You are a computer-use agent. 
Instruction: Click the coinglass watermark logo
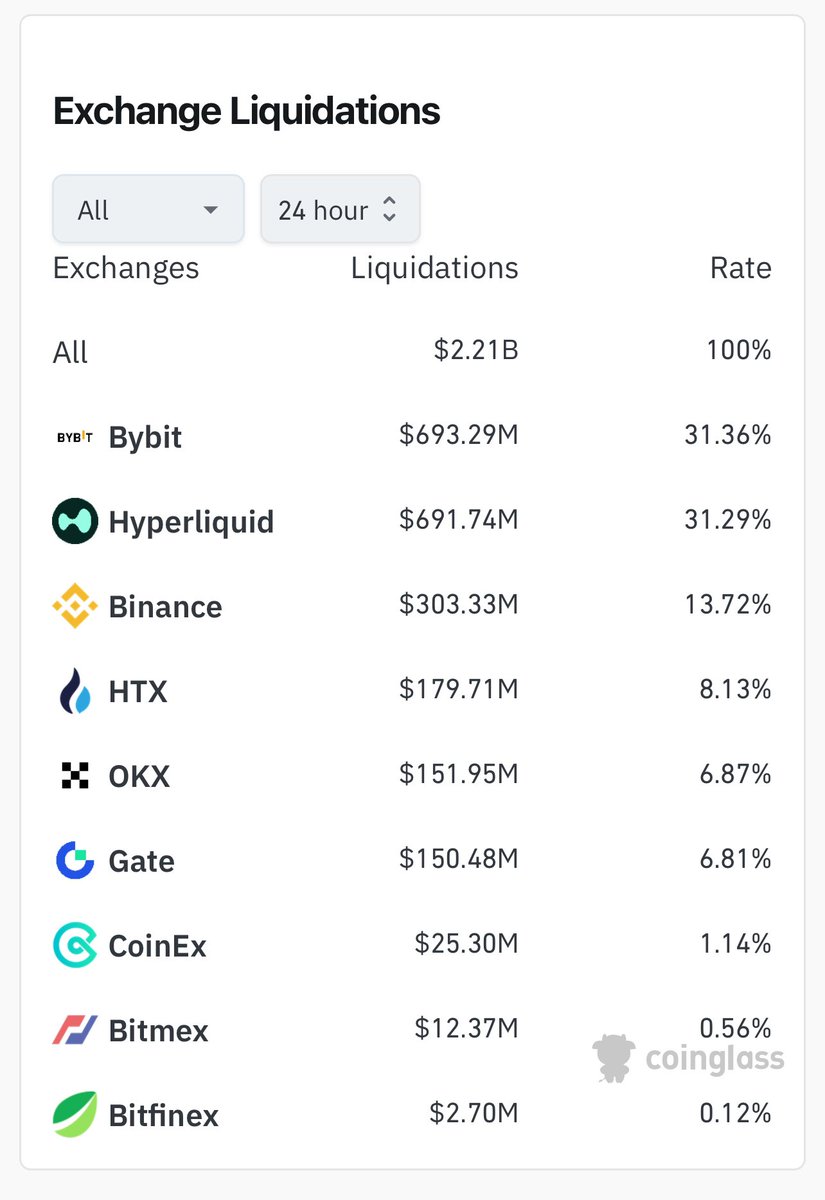coord(688,1058)
